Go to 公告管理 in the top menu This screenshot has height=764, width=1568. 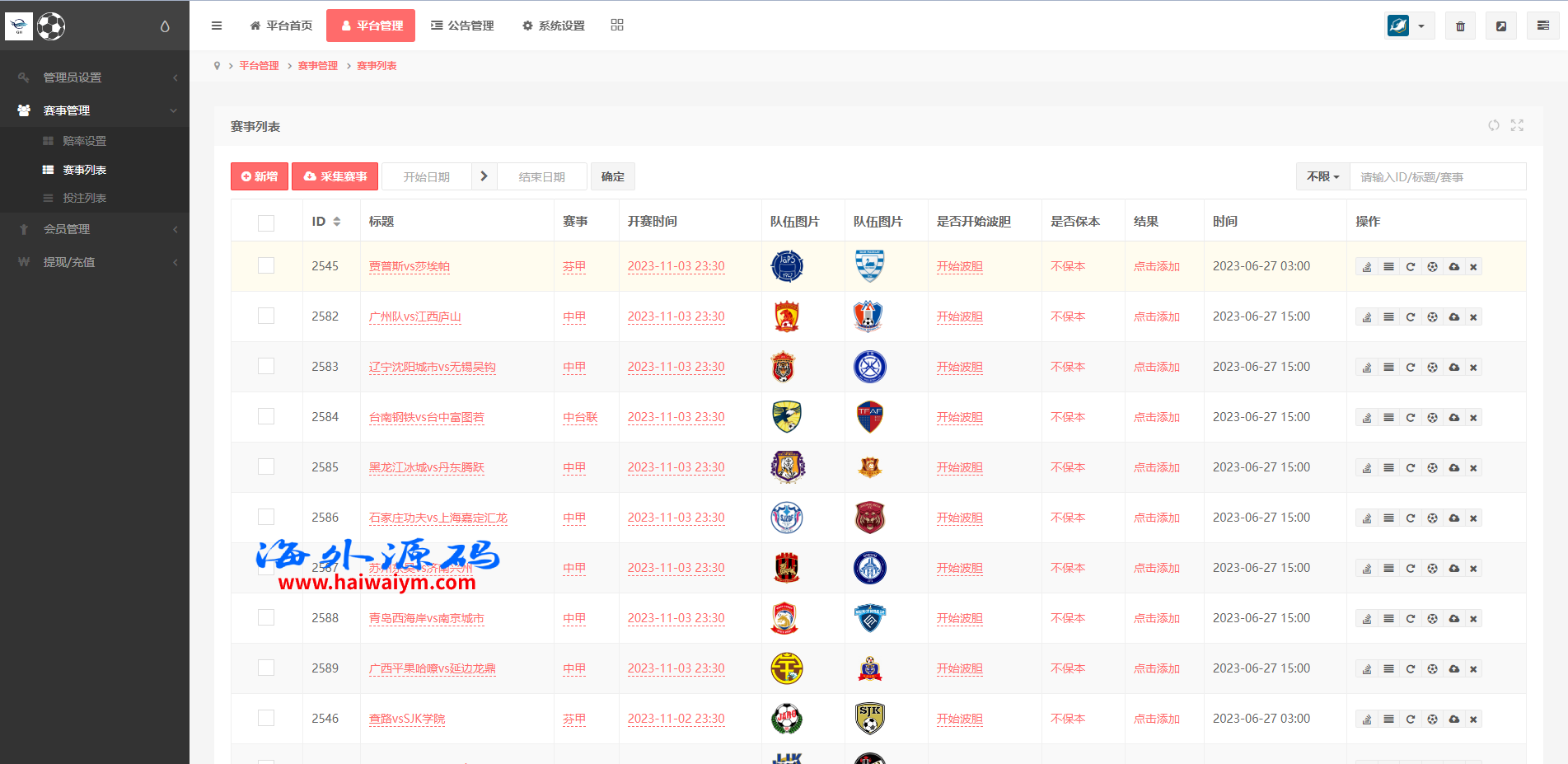tap(462, 26)
